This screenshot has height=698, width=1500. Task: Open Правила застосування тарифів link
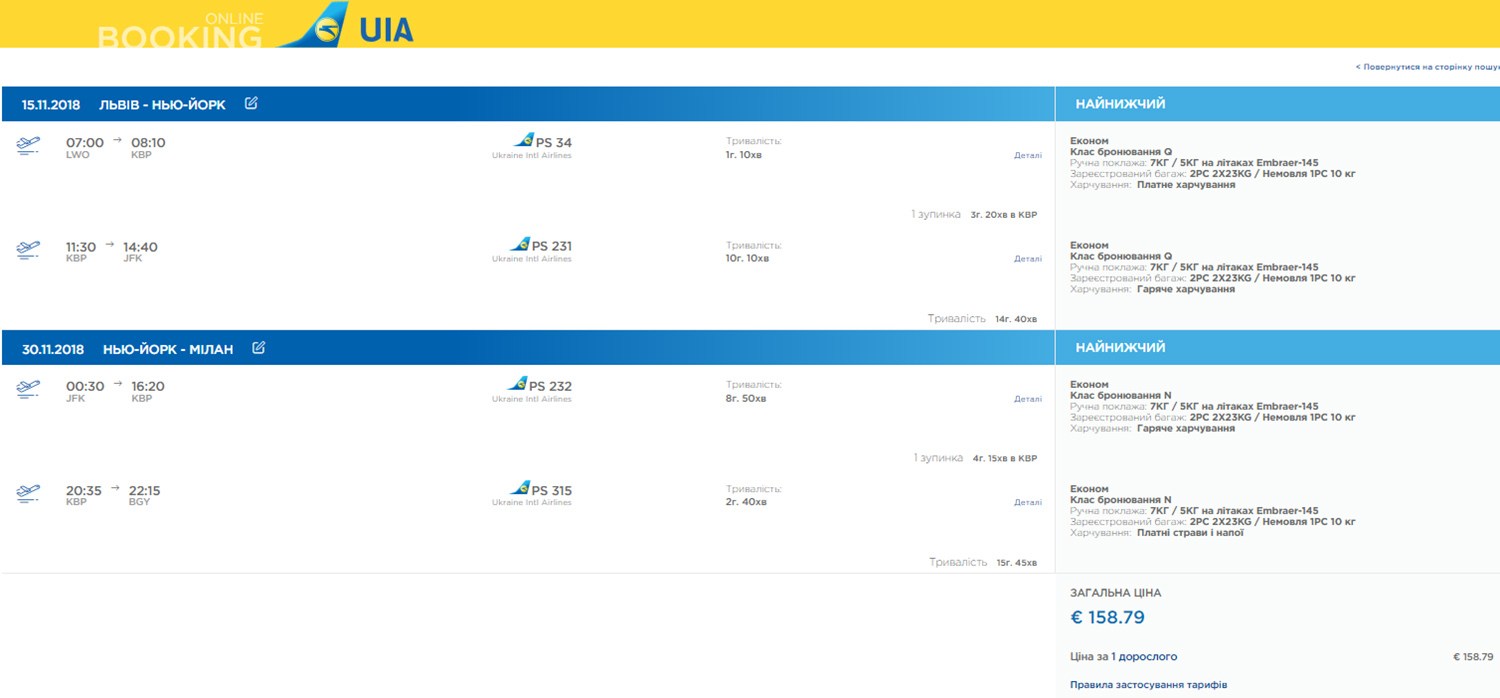pyautogui.click(x=1148, y=685)
